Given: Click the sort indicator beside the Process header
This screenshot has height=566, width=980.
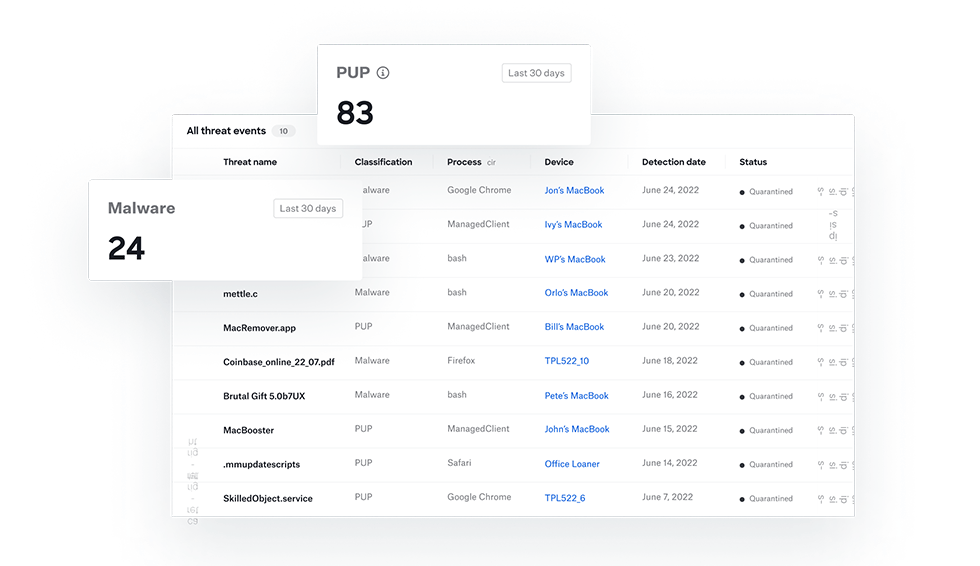Looking at the screenshot, I should tap(491, 162).
